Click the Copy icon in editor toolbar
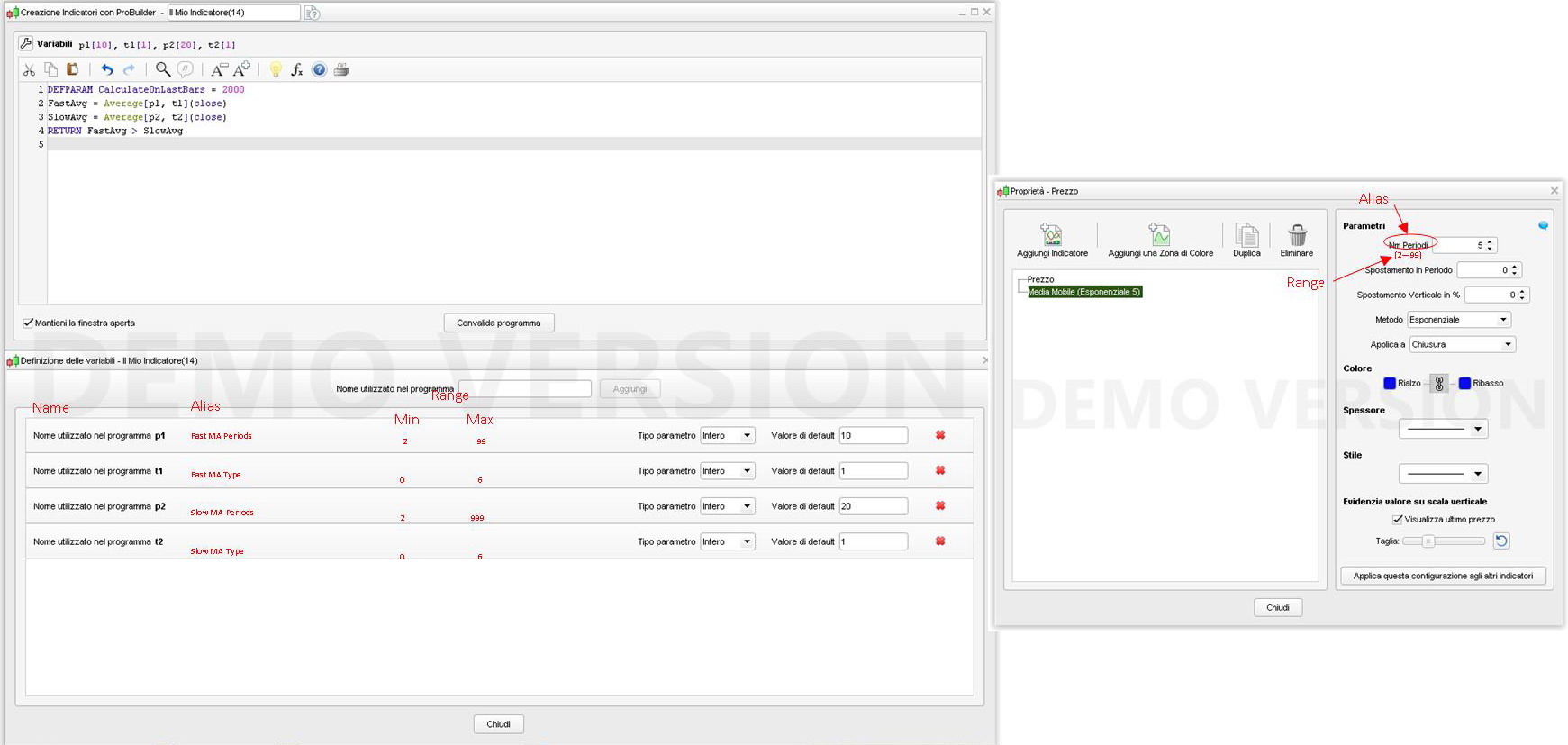 [51, 69]
